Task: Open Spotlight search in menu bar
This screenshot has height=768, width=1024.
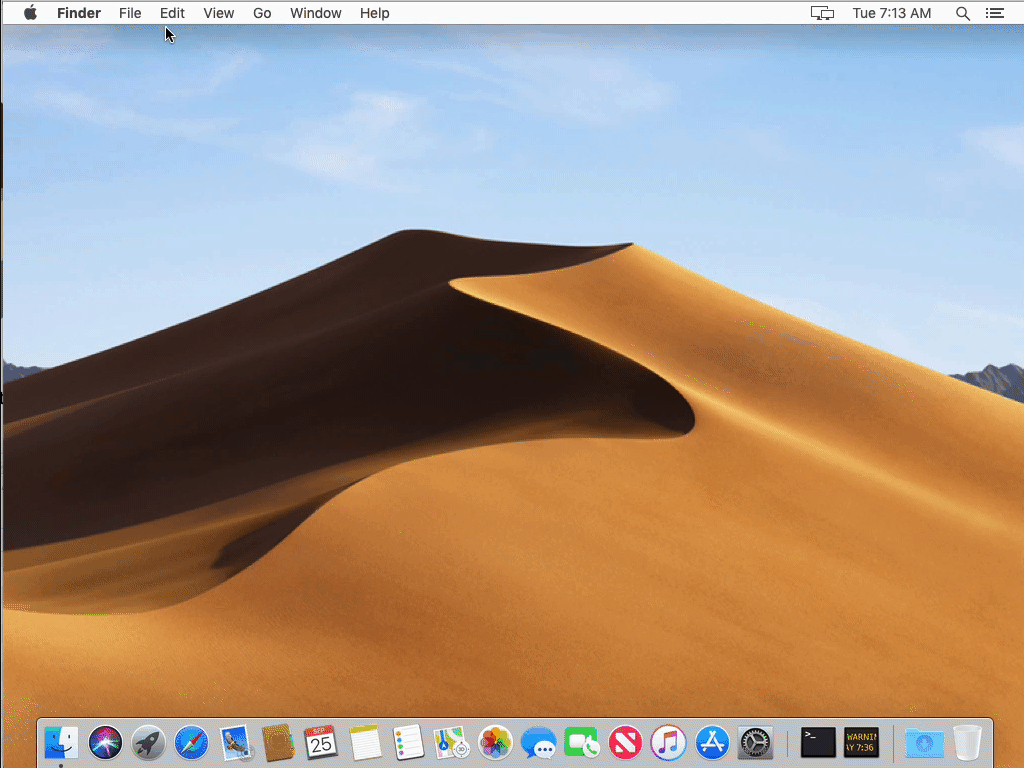Action: [x=962, y=13]
